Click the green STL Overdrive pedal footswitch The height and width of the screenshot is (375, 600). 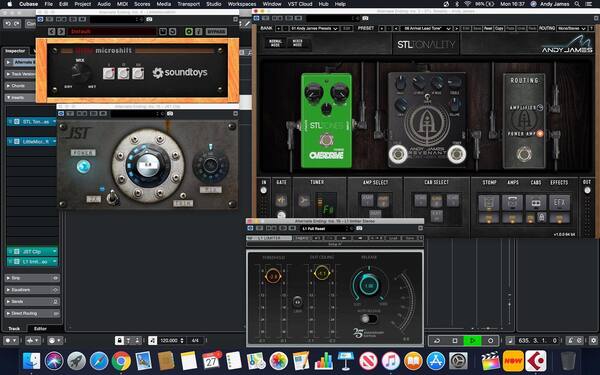tap(326, 140)
